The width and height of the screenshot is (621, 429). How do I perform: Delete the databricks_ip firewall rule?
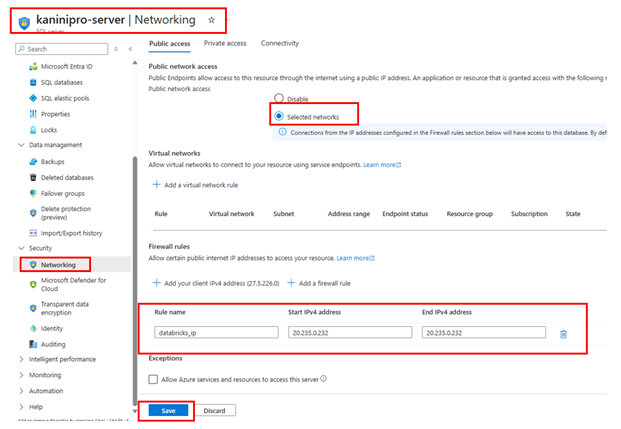pyautogui.click(x=563, y=333)
